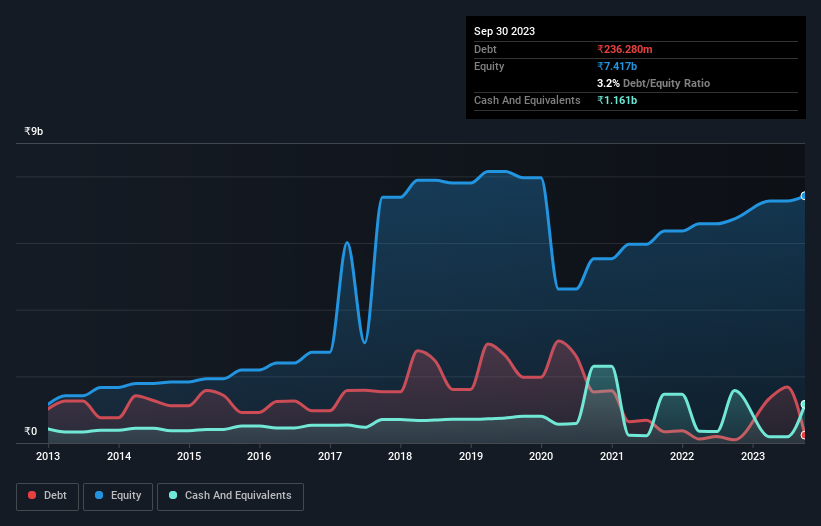Click the 2013 x-axis label

tap(48, 456)
